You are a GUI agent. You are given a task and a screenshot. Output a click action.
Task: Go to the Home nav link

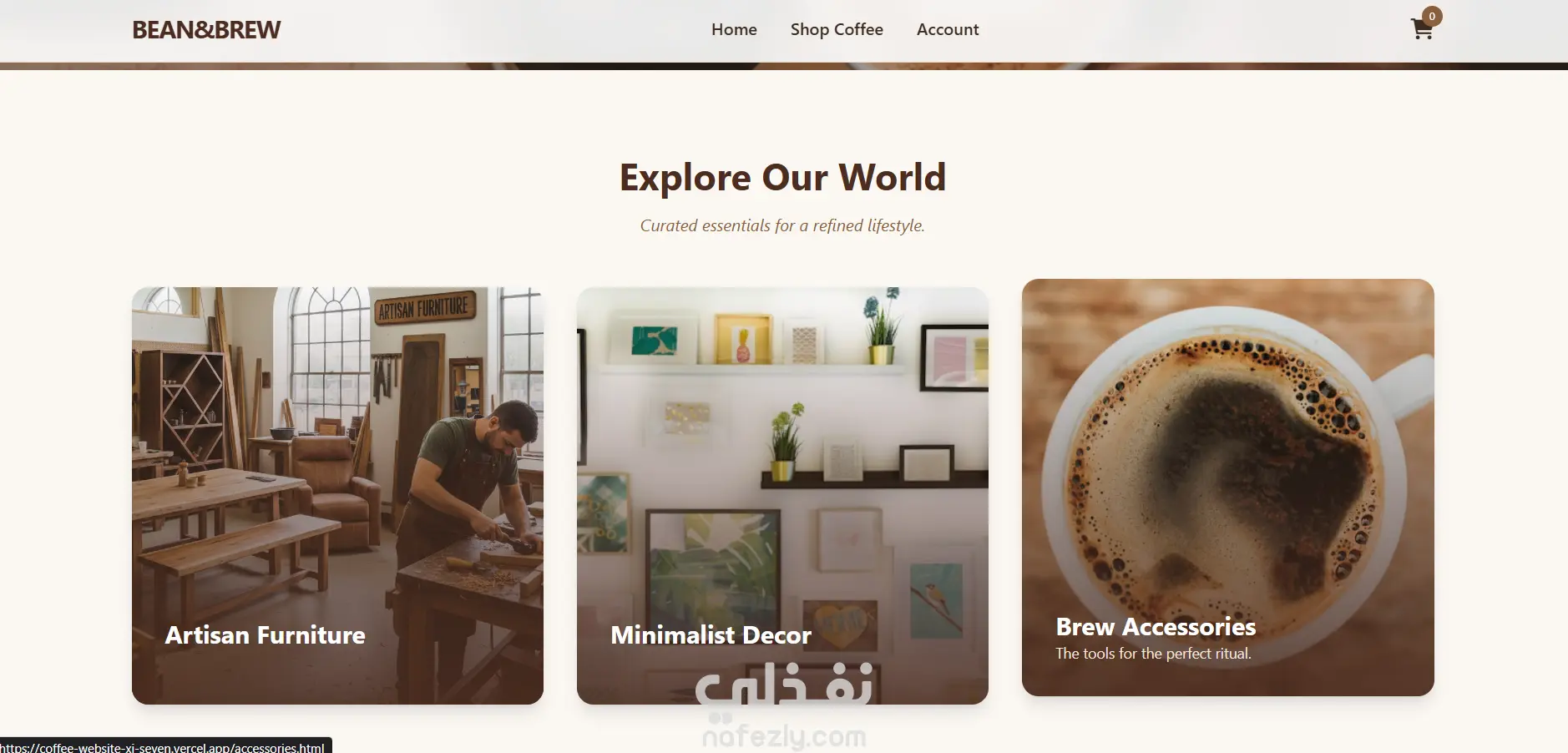(x=734, y=29)
